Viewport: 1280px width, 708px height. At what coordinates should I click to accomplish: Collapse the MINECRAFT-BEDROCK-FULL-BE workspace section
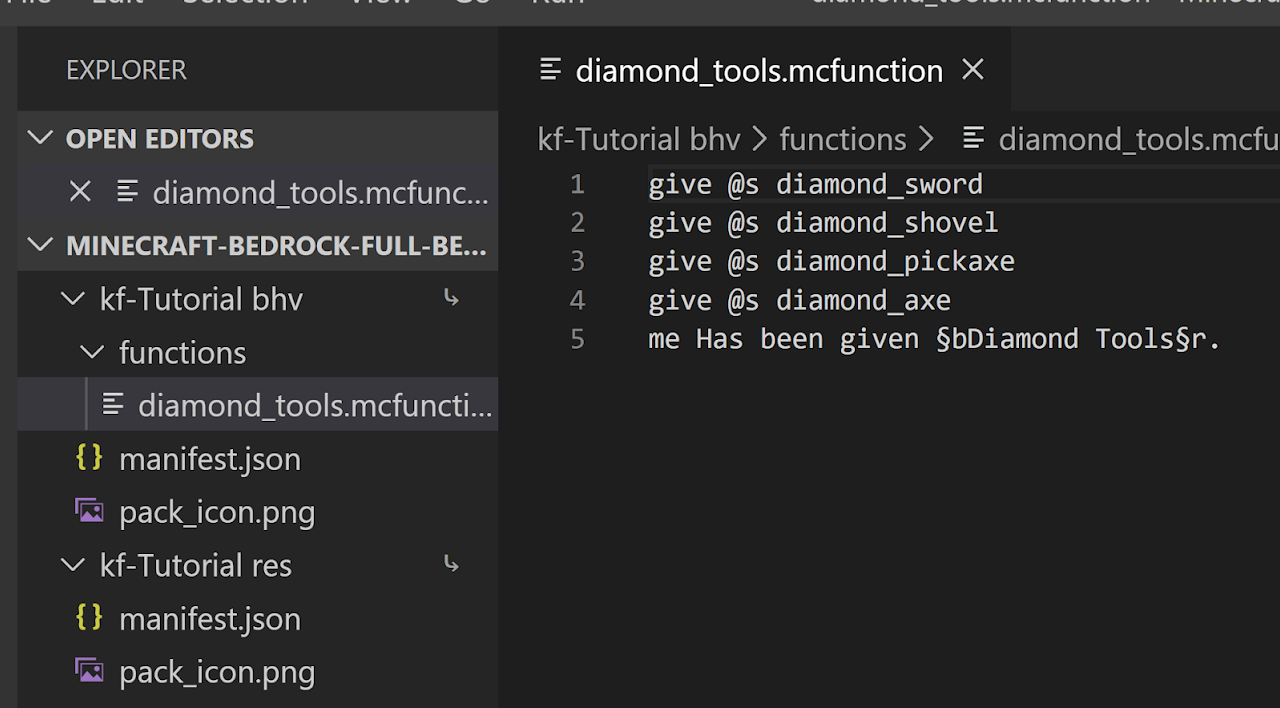point(40,244)
